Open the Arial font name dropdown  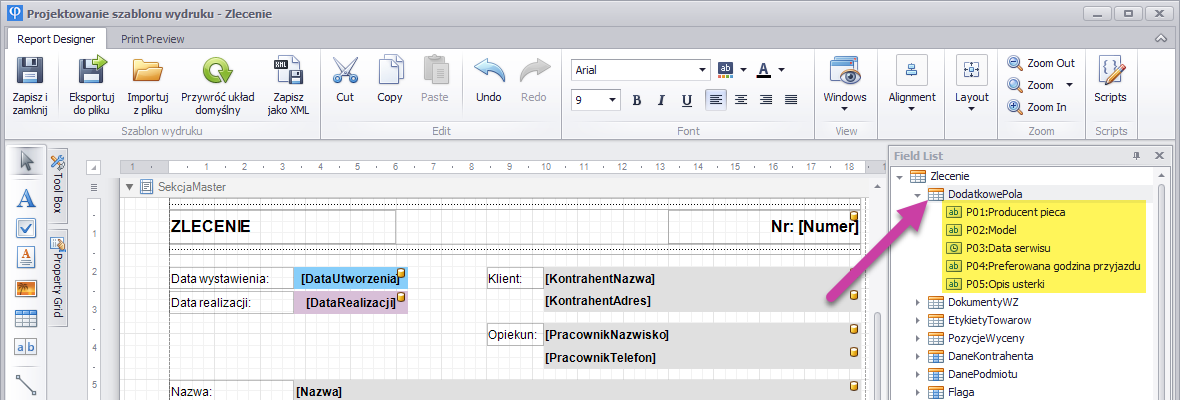703,70
